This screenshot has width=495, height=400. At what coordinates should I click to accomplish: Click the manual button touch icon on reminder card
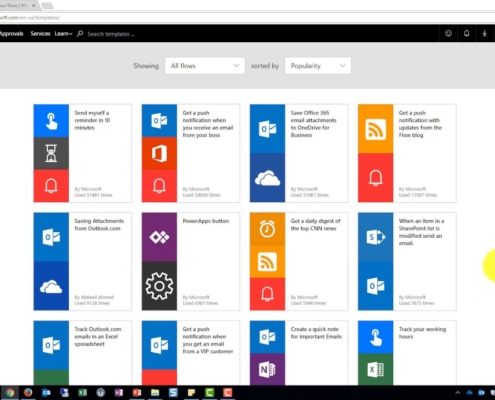tap(51, 121)
